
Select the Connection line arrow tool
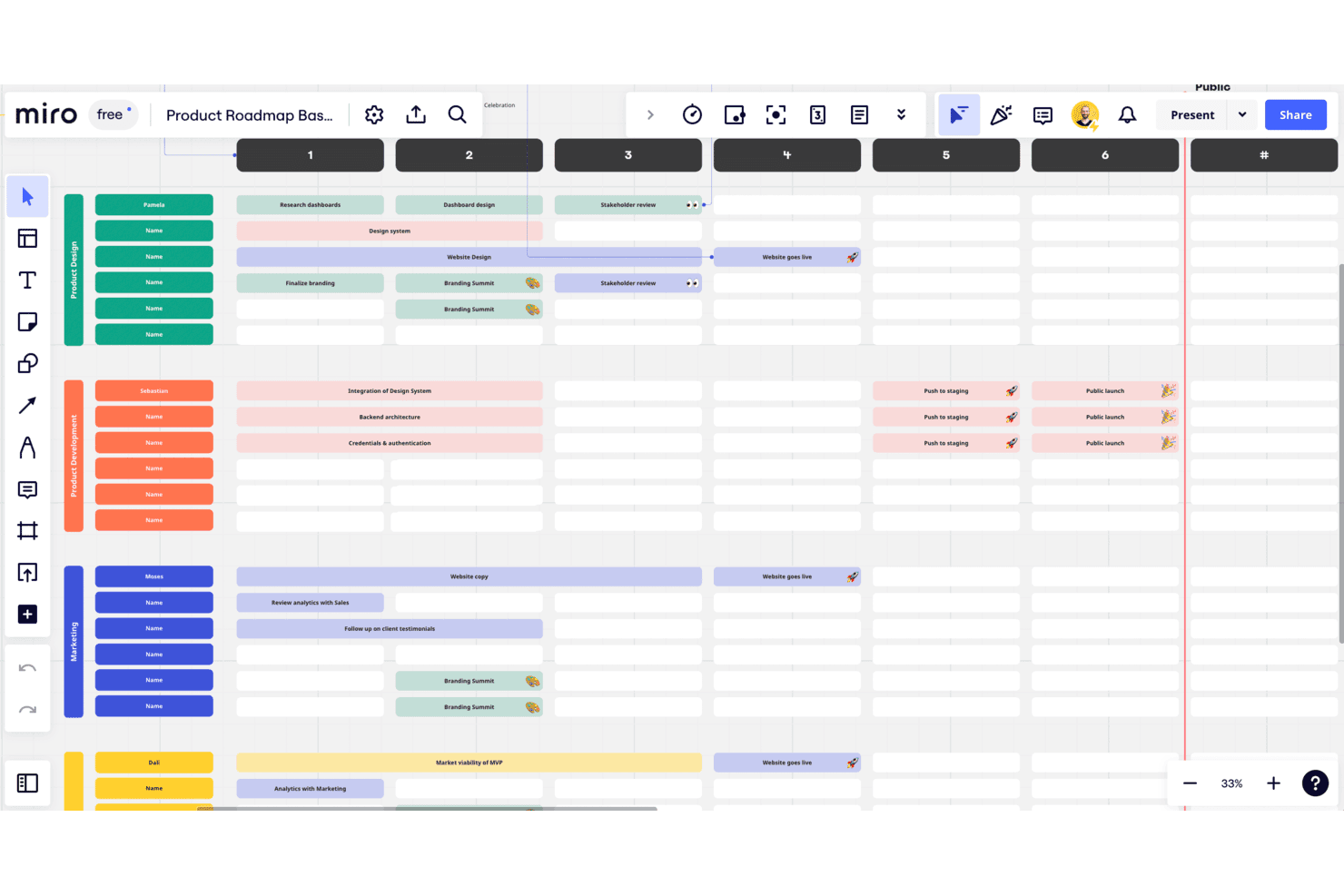click(x=27, y=406)
